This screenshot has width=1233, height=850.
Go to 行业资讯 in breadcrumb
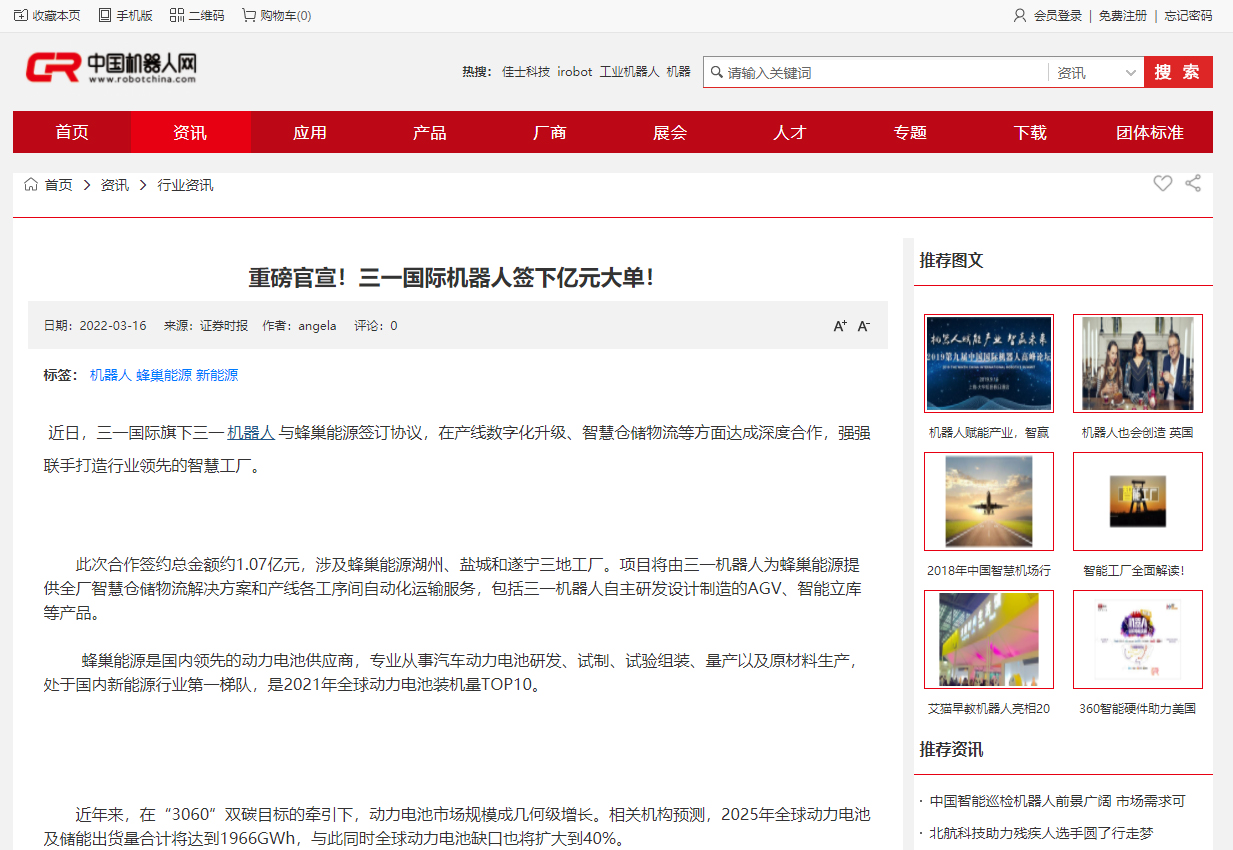click(x=185, y=185)
